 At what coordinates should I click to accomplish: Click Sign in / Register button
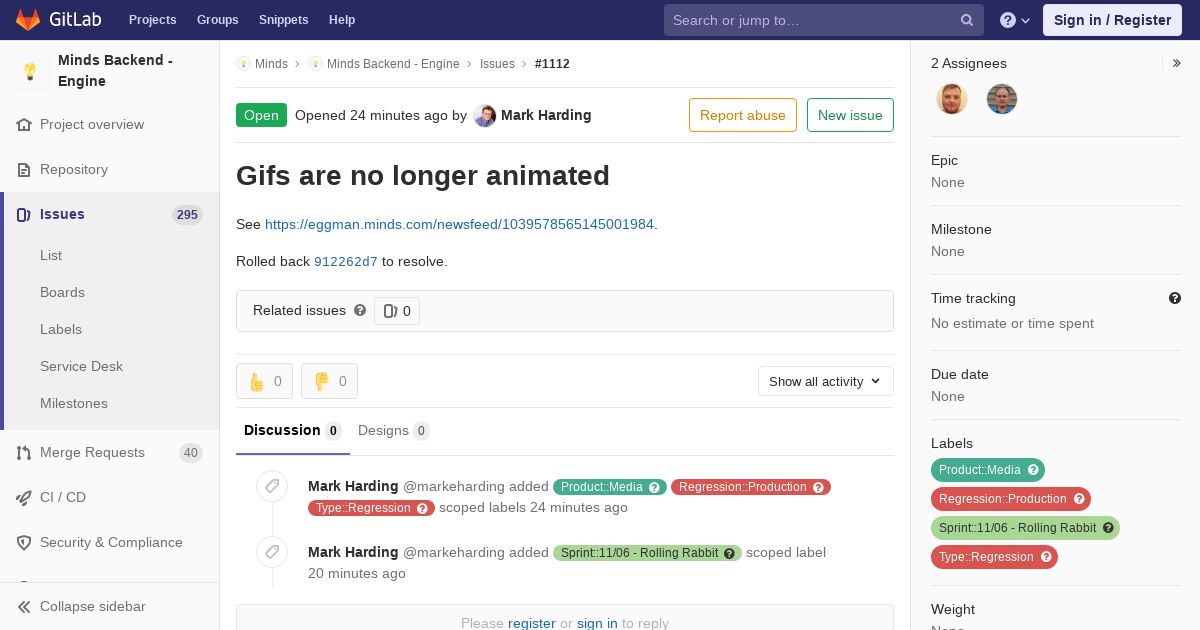click(x=1112, y=20)
